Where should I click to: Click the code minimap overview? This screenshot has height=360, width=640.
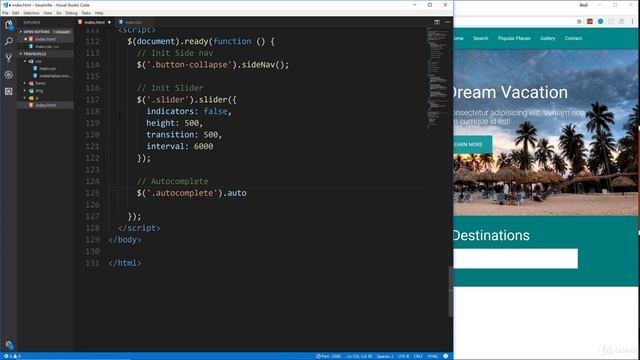438,78
